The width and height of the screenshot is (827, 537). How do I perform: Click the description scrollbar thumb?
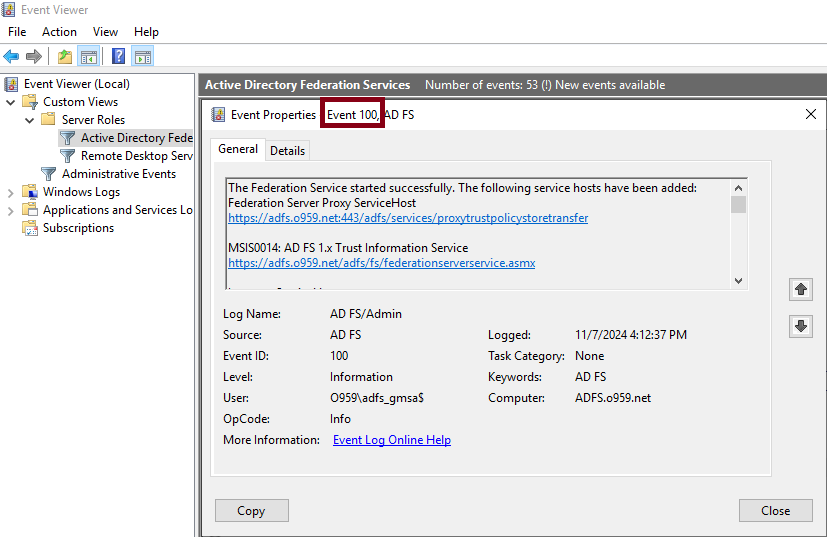click(x=738, y=204)
